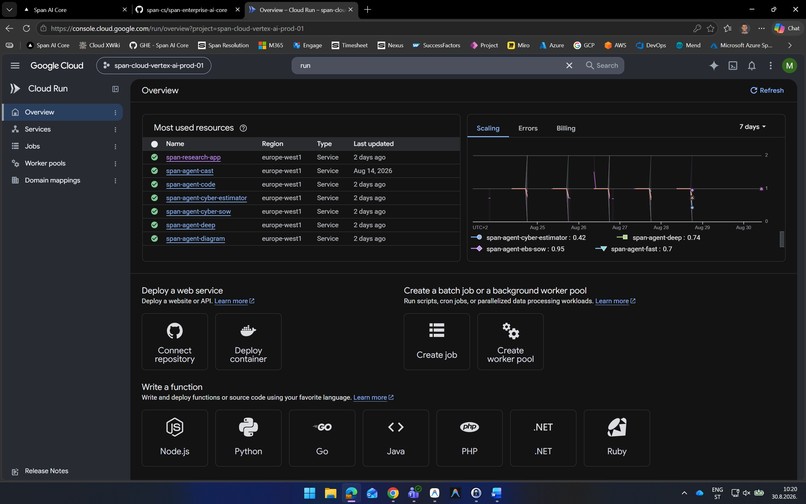Viewport: 806px width, 504px height.
Task: Open Gemini assistant sparkle icon
Action: point(713,65)
